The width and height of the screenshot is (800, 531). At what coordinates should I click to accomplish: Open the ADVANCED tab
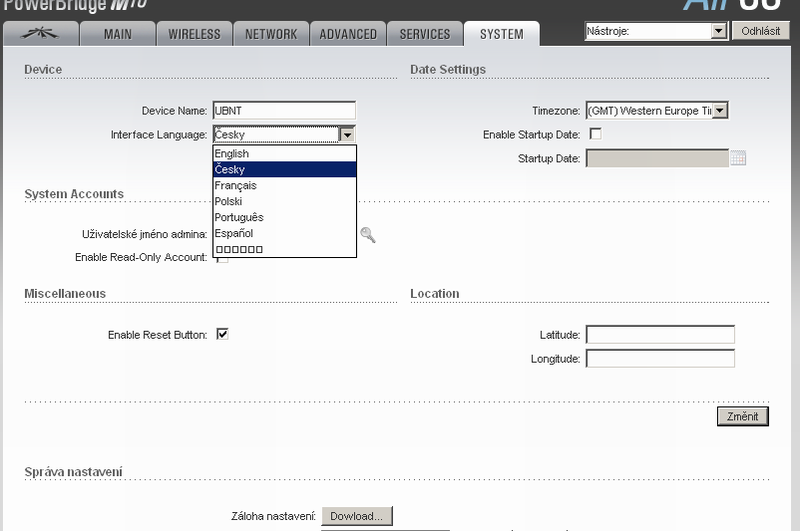pyautogui.click(x=348, y=34)
